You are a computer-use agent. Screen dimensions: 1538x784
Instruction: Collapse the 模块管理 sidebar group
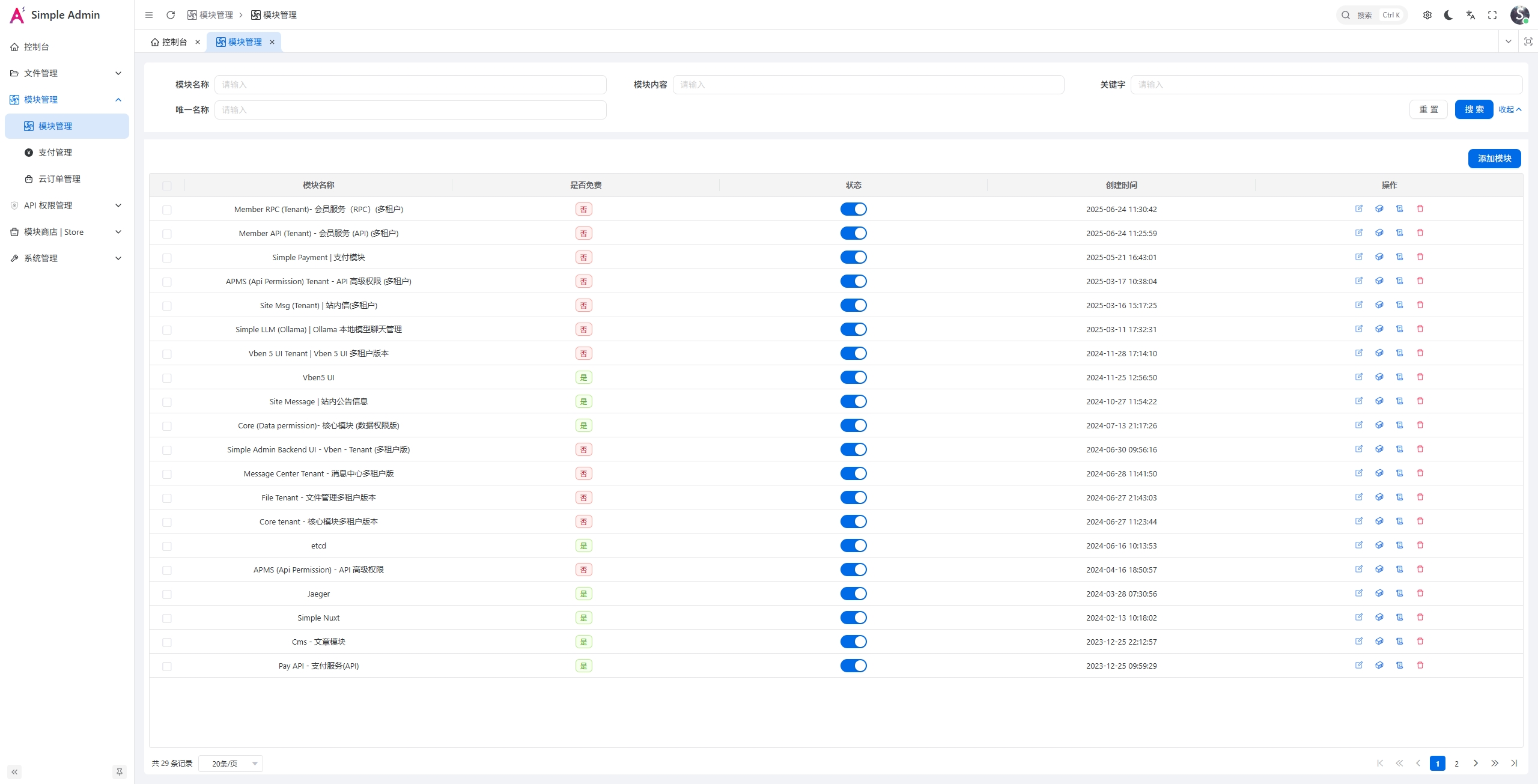click(67, 100)
